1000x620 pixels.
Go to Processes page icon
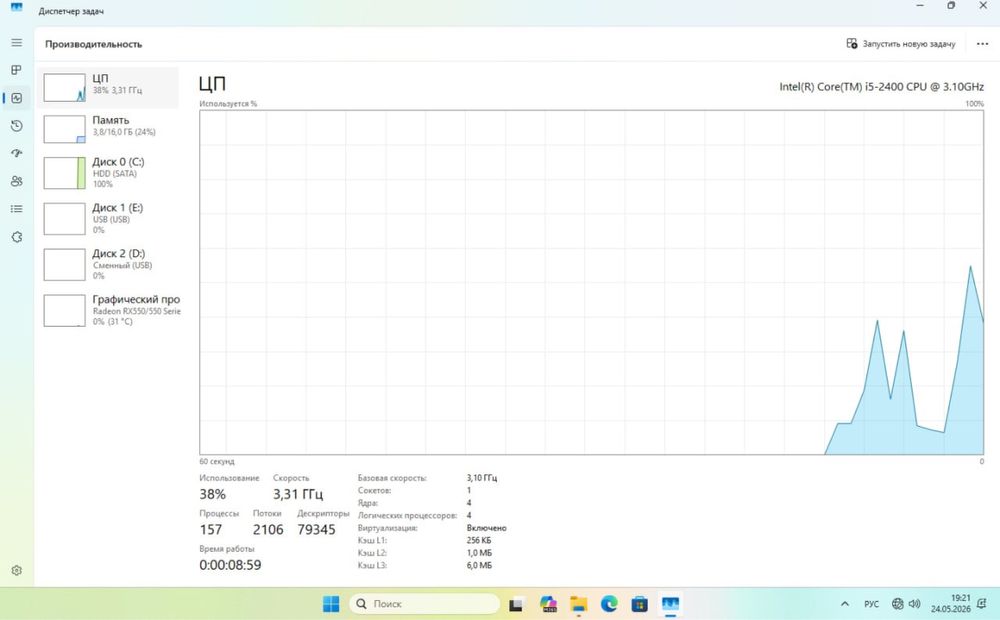tap(17, 70)
